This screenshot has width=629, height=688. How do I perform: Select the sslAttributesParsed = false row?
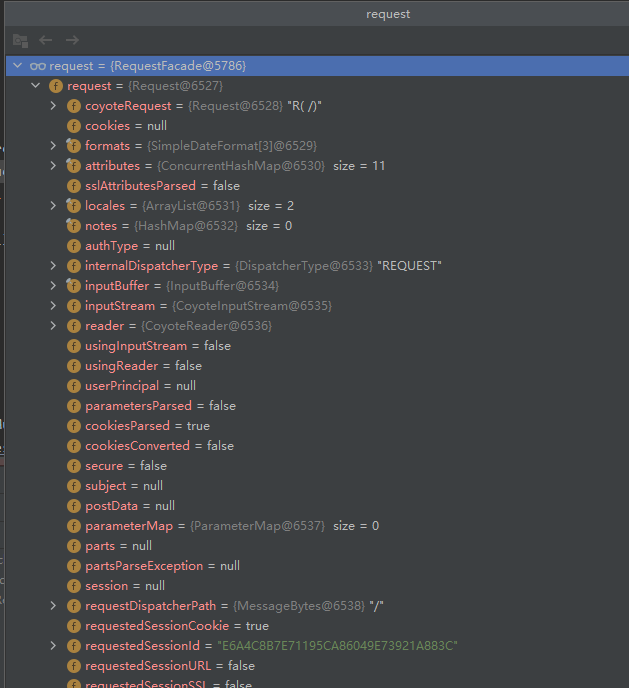click(317, 186)
